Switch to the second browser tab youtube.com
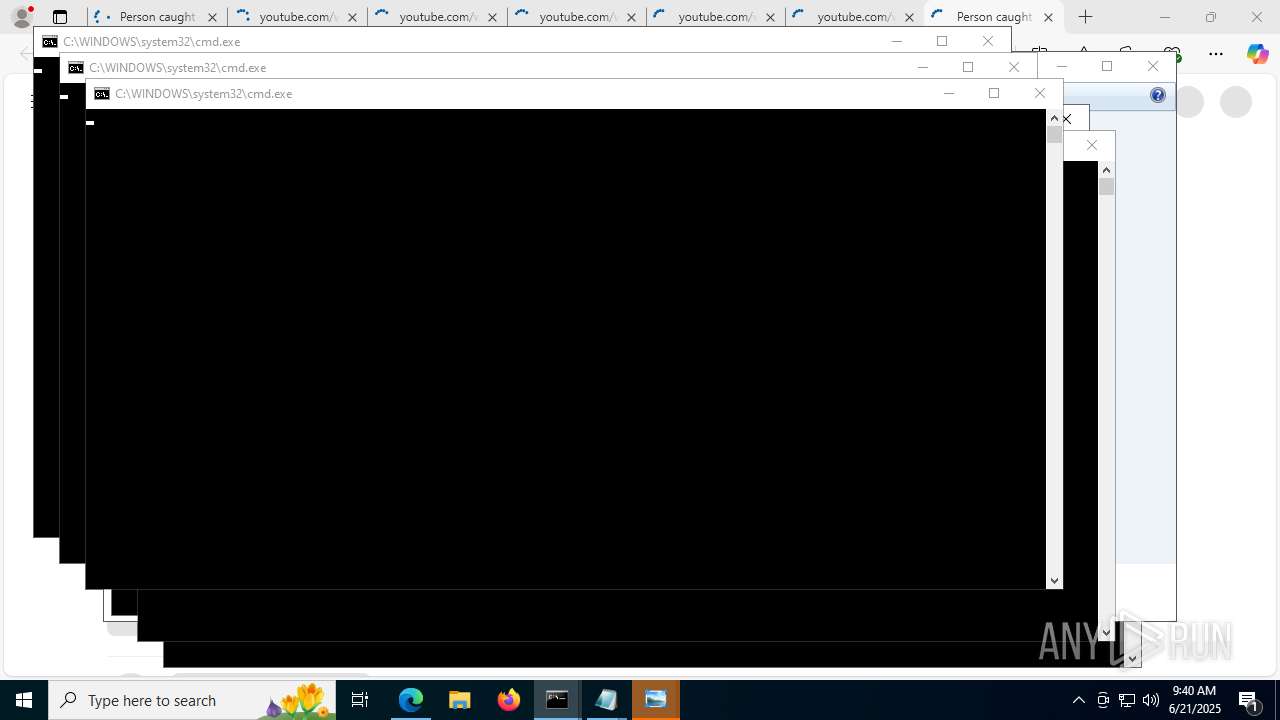 (296, 17)
